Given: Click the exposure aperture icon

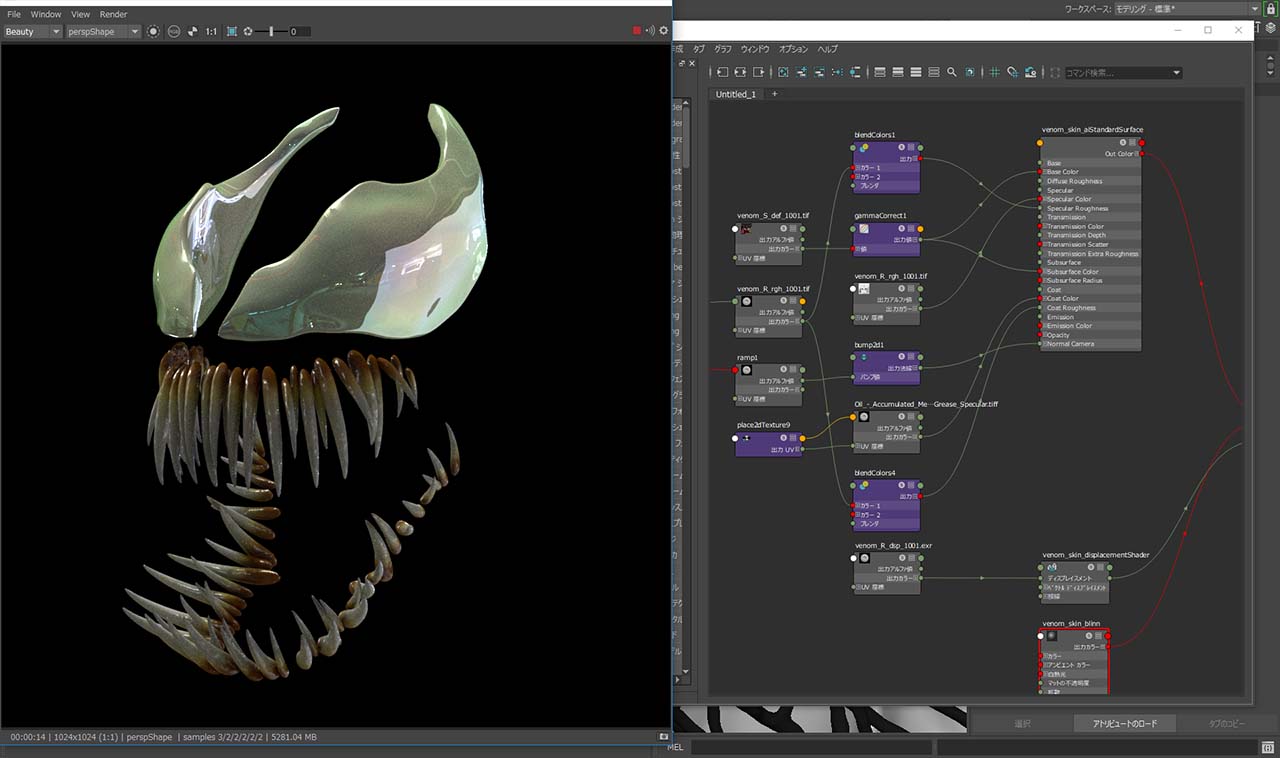Looking at the screenshot, I should (x=248, y=32).
